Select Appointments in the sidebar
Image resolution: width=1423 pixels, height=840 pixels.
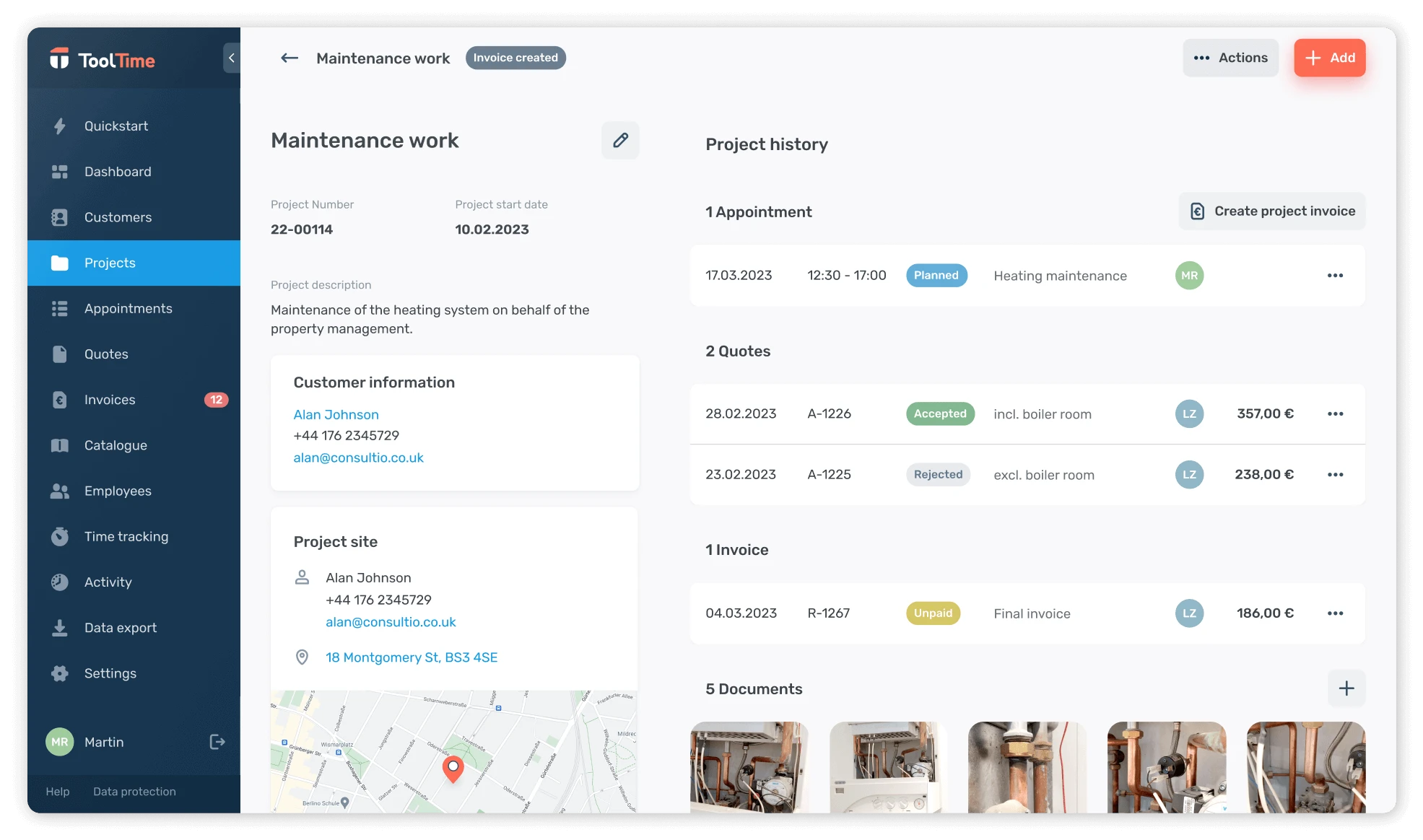(127, 308)
